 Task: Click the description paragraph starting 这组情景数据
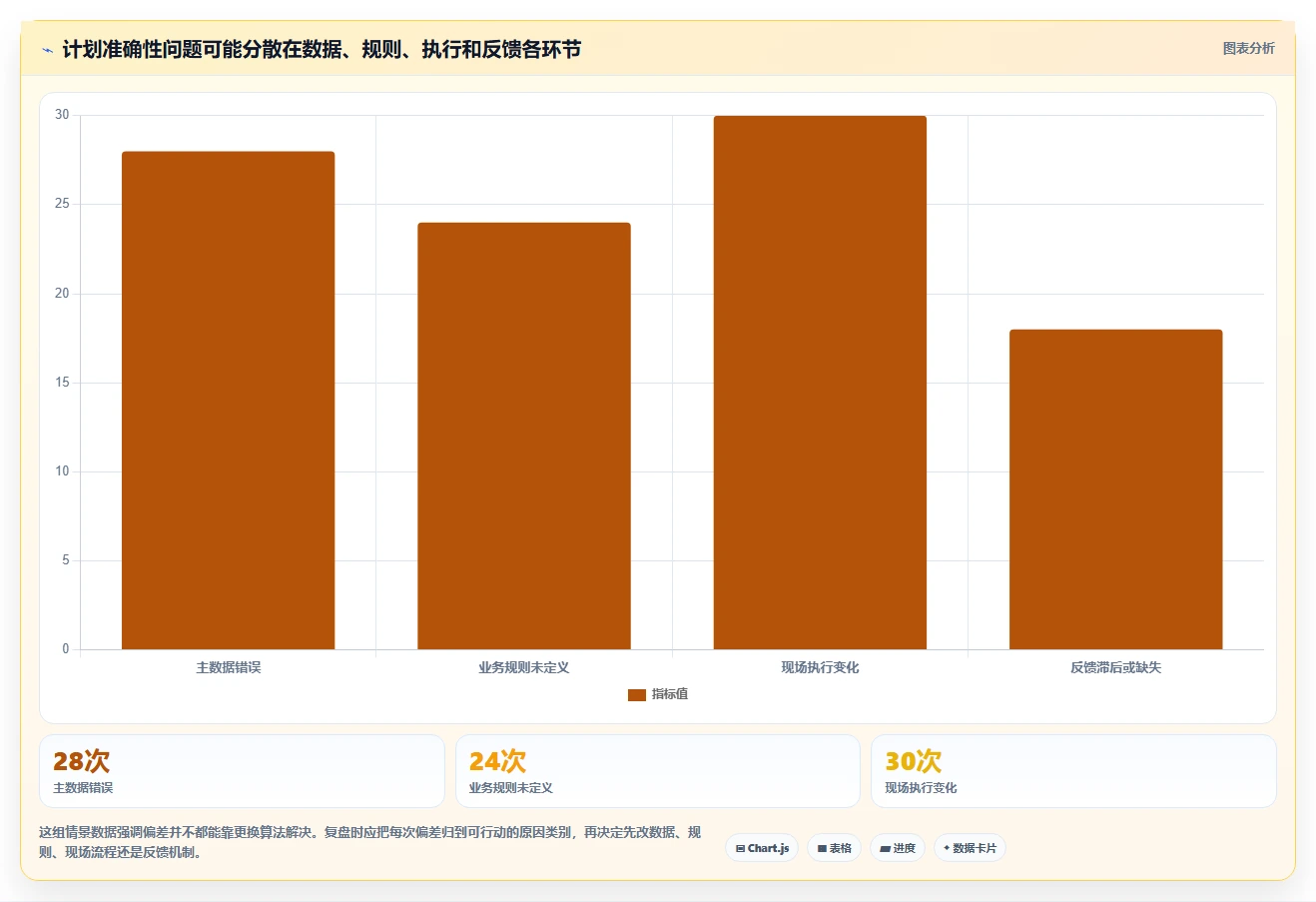click(x=370, y=842)
